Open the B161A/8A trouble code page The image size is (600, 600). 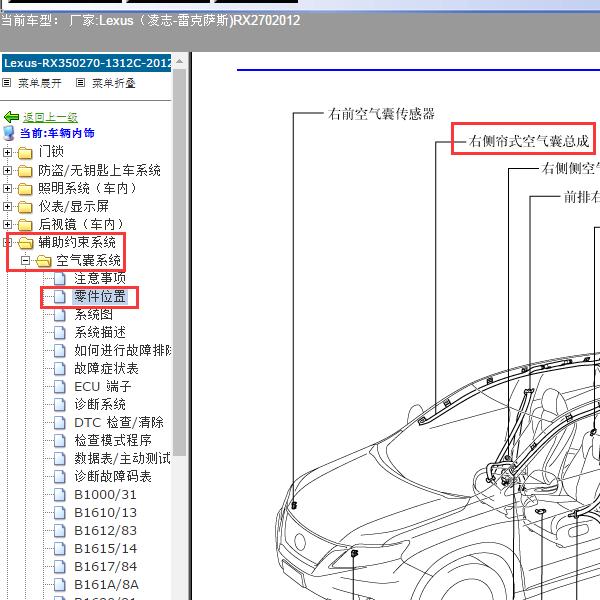click(106, 584)
